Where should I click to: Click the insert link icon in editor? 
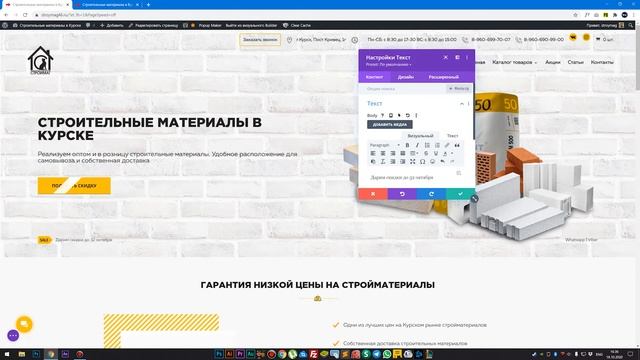coord(447,145)
